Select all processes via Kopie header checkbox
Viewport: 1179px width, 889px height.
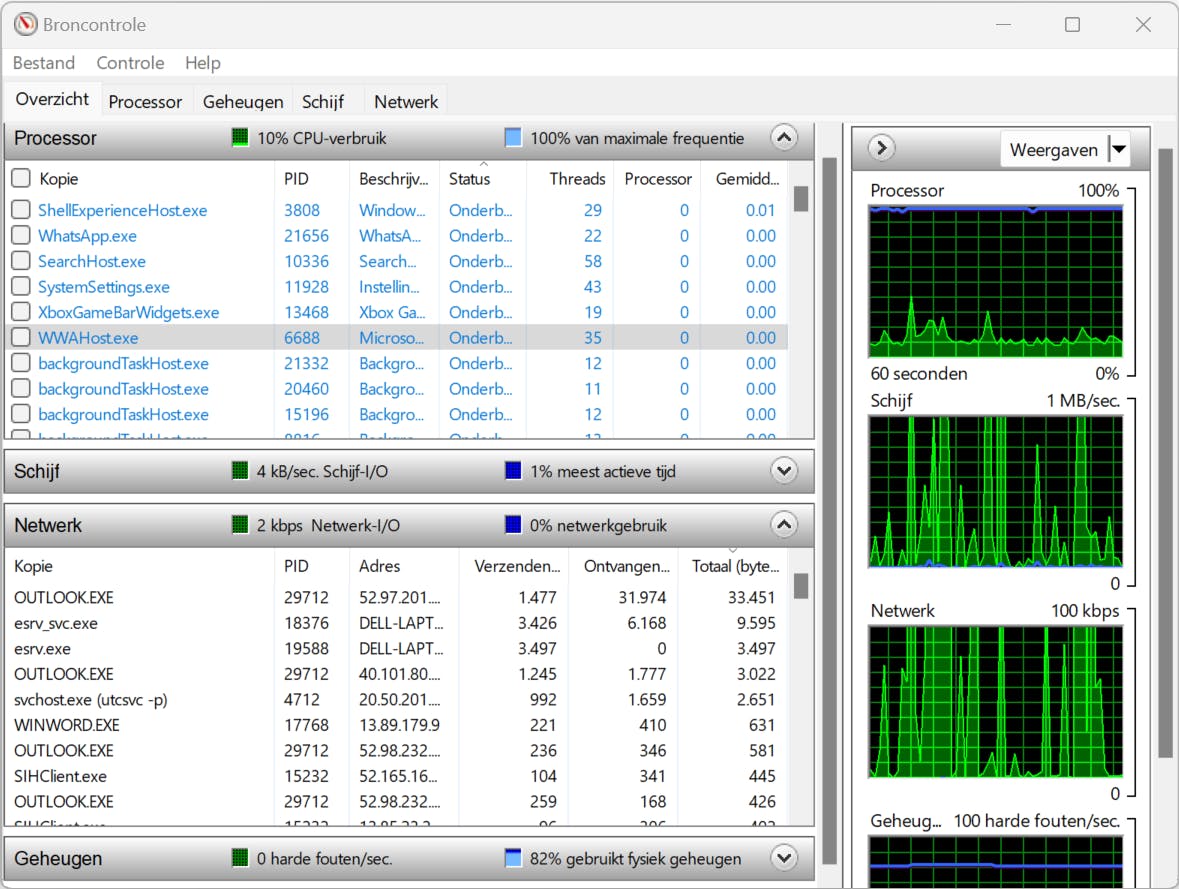point(21,179)
